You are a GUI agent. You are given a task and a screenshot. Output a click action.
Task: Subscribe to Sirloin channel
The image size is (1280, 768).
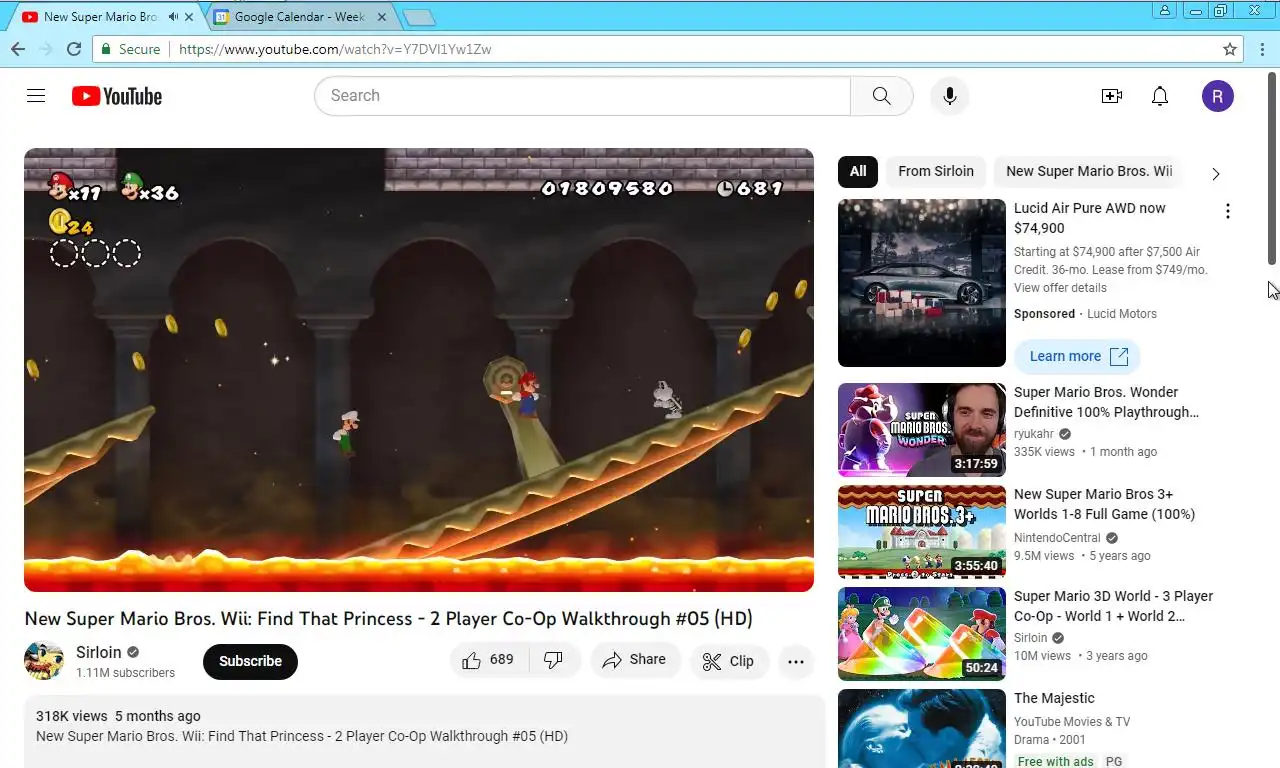250,661
